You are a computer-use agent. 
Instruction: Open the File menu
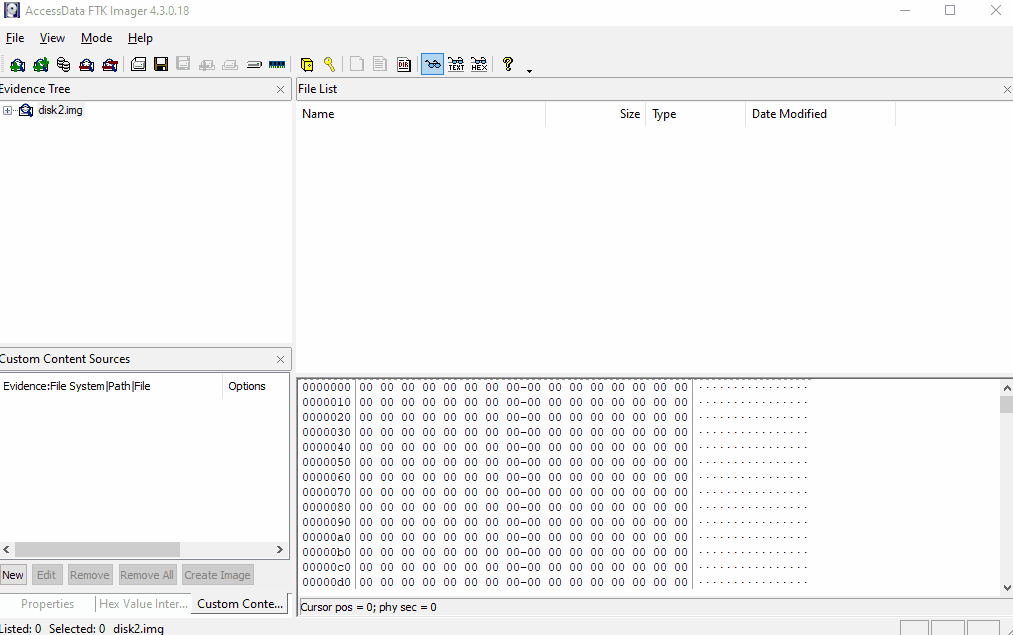15,38
